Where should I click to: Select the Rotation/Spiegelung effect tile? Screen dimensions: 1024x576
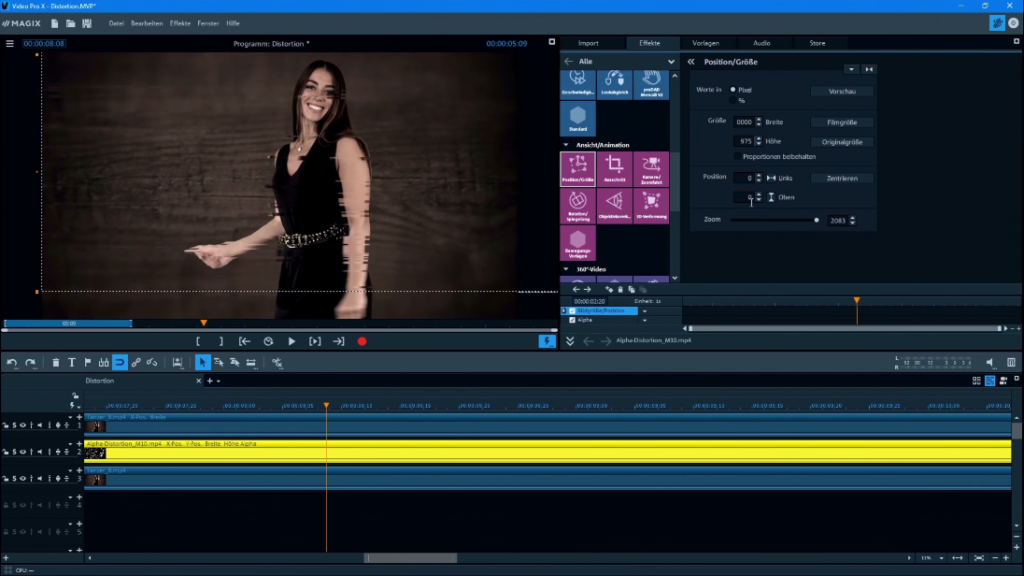click(x=578, y=206)
